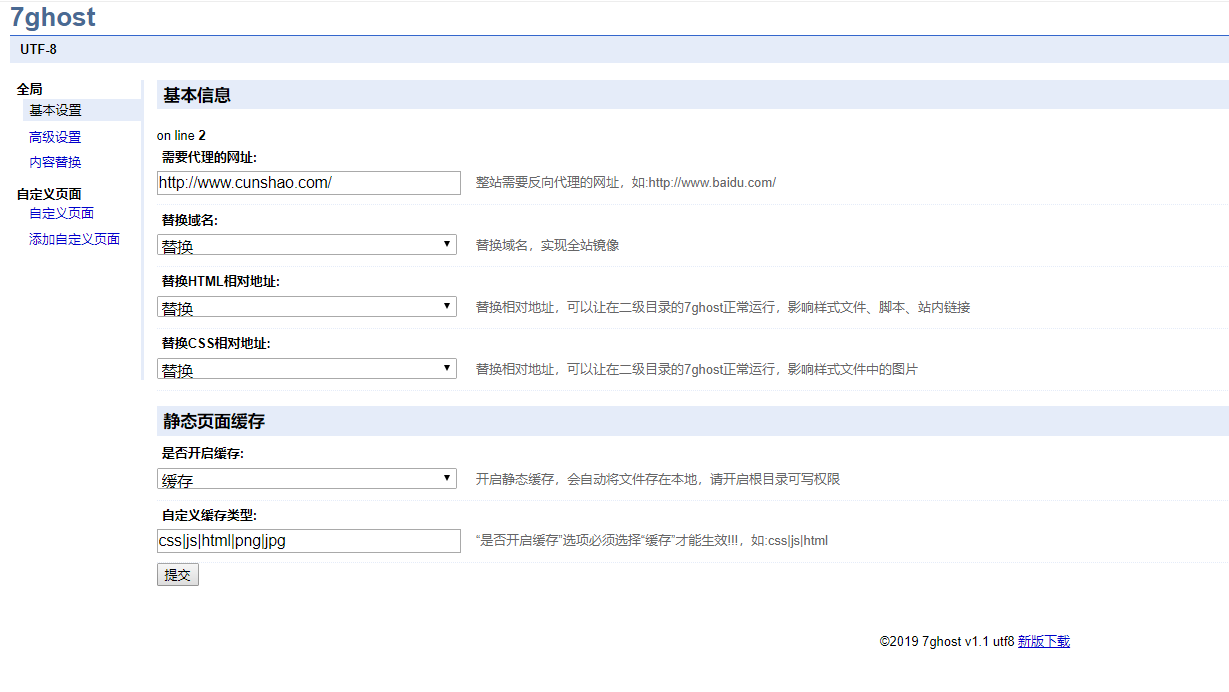
Task: Click the 静态页面缓存 section heading
Action: [x=214, y=421]
